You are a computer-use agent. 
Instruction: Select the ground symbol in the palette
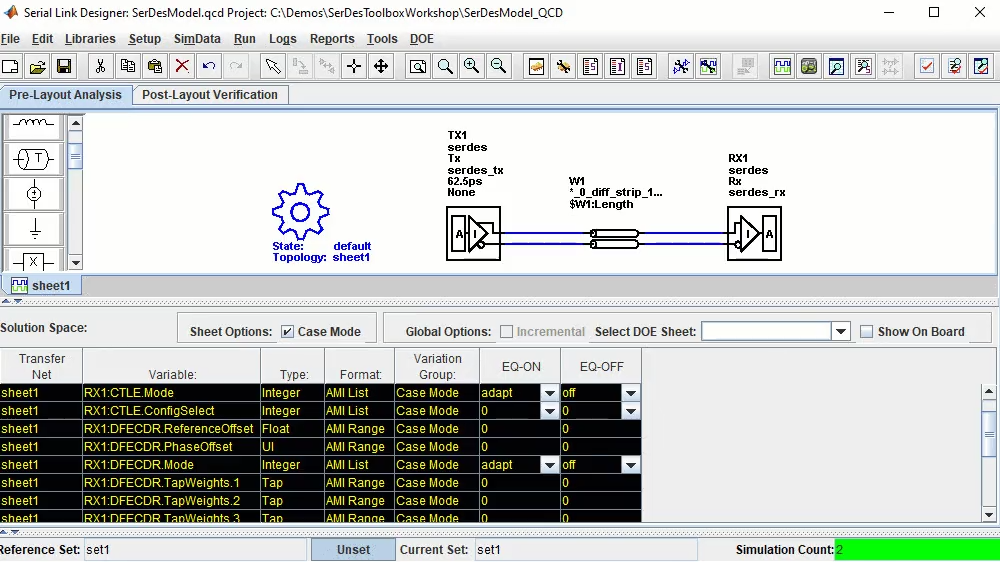click(x=34, y=228)
